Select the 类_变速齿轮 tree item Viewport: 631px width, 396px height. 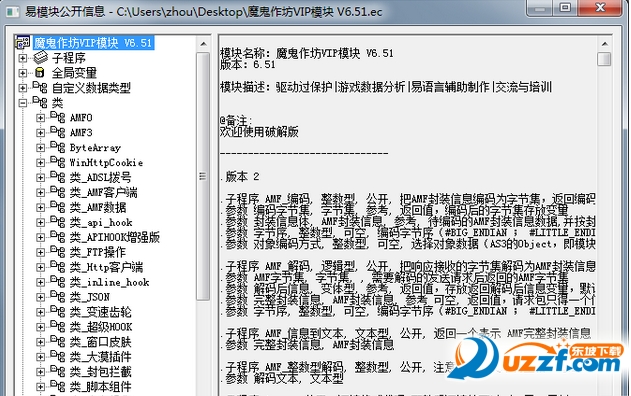(100, 312)
